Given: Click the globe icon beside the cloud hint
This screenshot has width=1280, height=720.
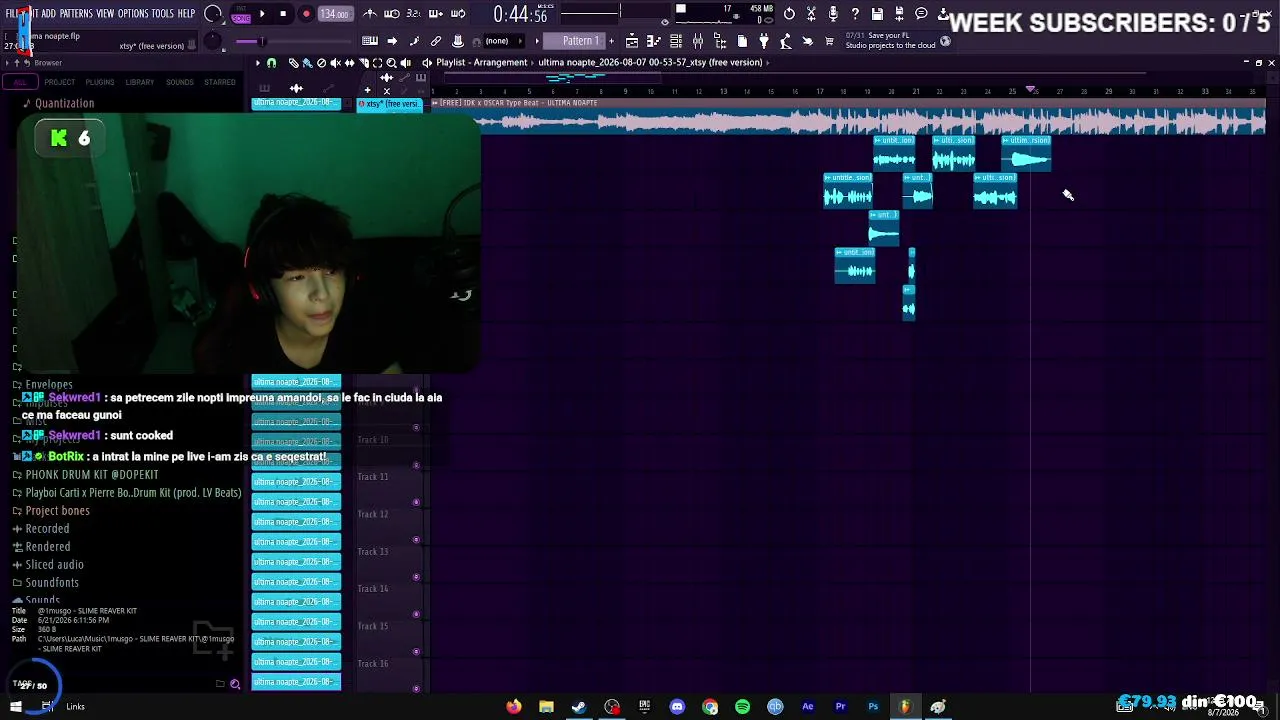Looking at the screenshot, I should tap(945, 41).
